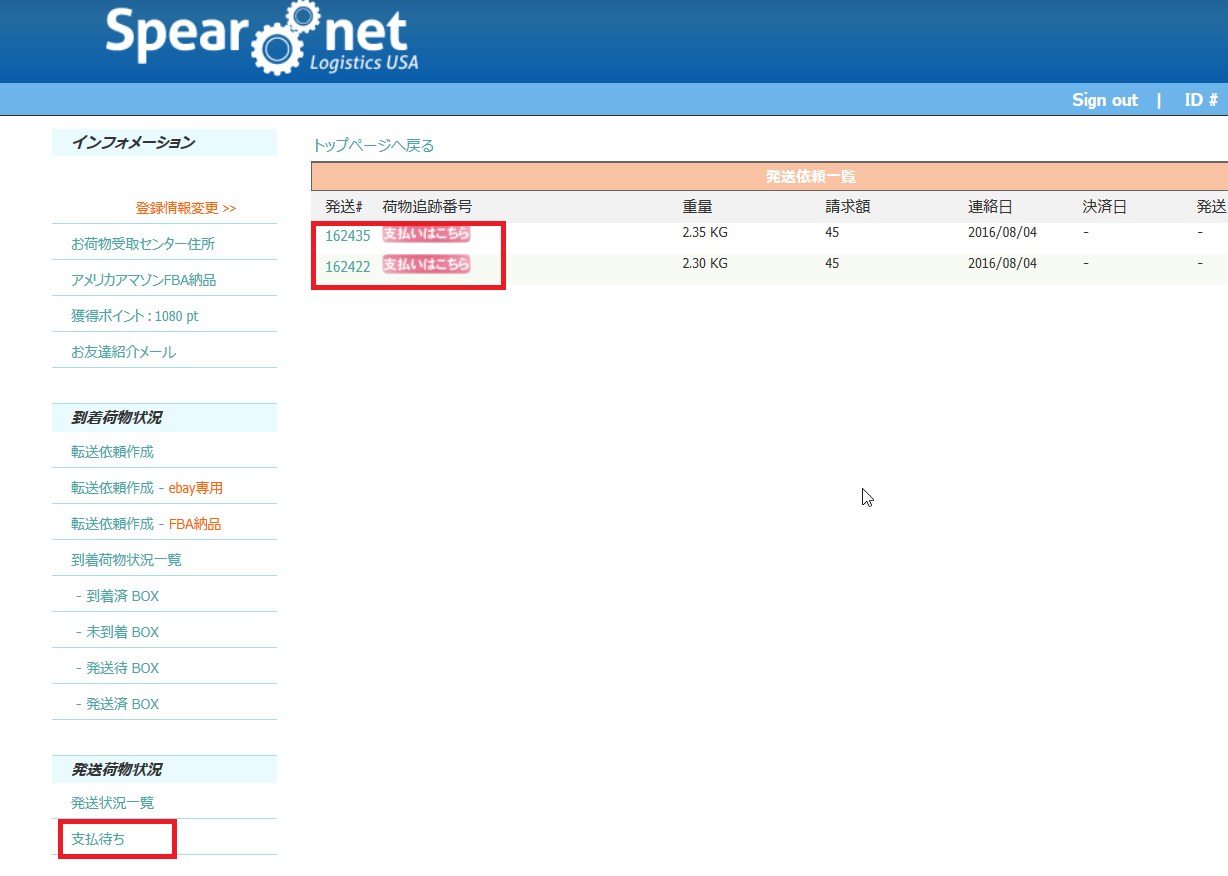Click the 2.35 KG weight cell
The width and height of the screenshot is (1228, 876).
click(x=705, y=233)
